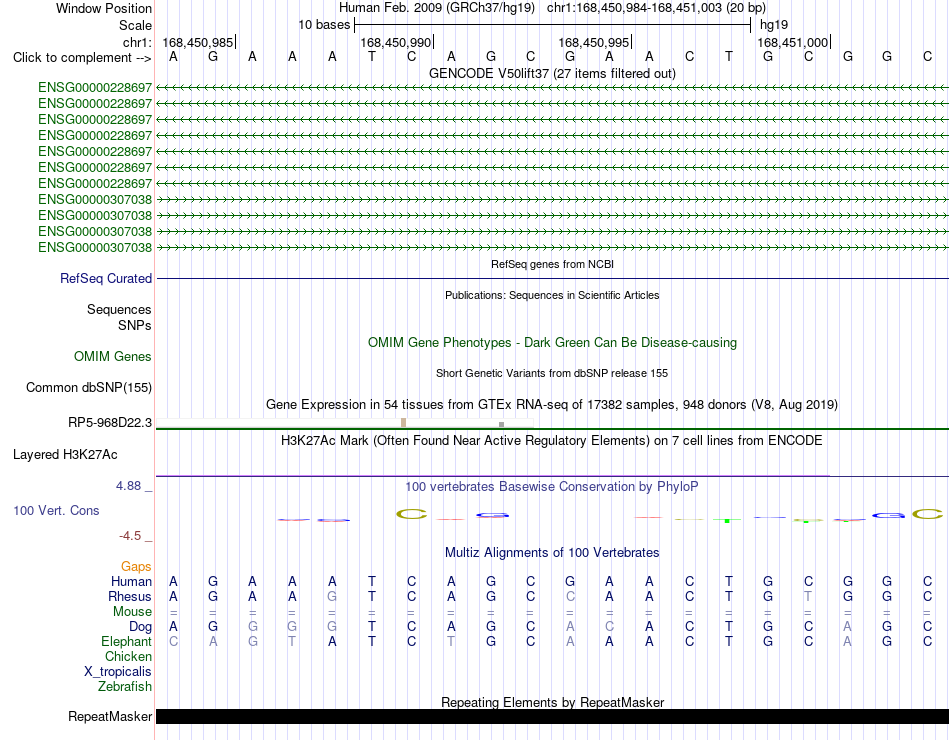Open the GTEx Gene Expression track title

[x=552, y=404]
